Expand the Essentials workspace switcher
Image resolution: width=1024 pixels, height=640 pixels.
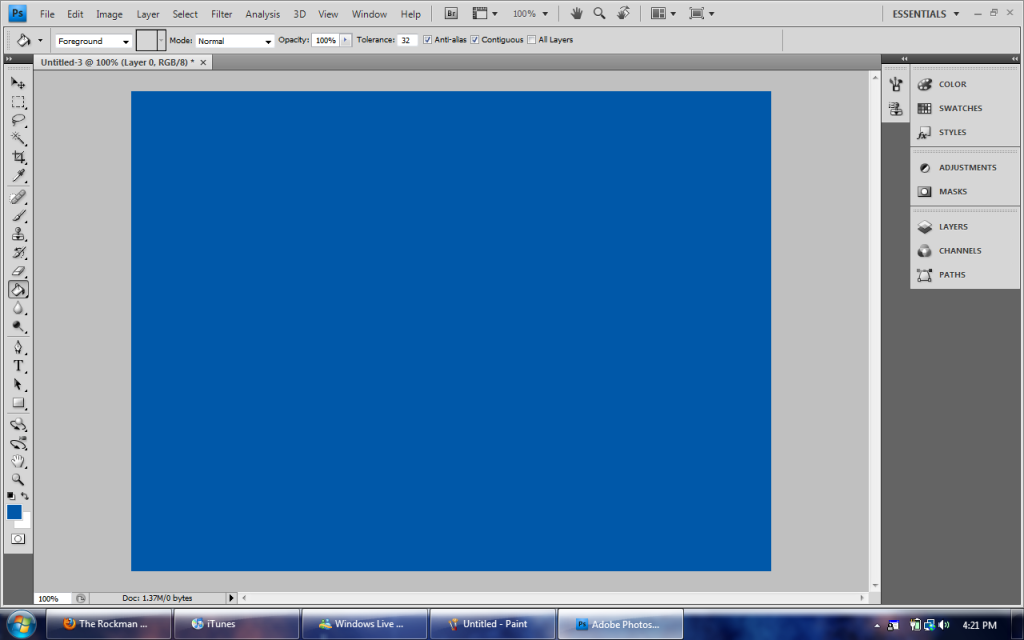click(x=925, y=14)
